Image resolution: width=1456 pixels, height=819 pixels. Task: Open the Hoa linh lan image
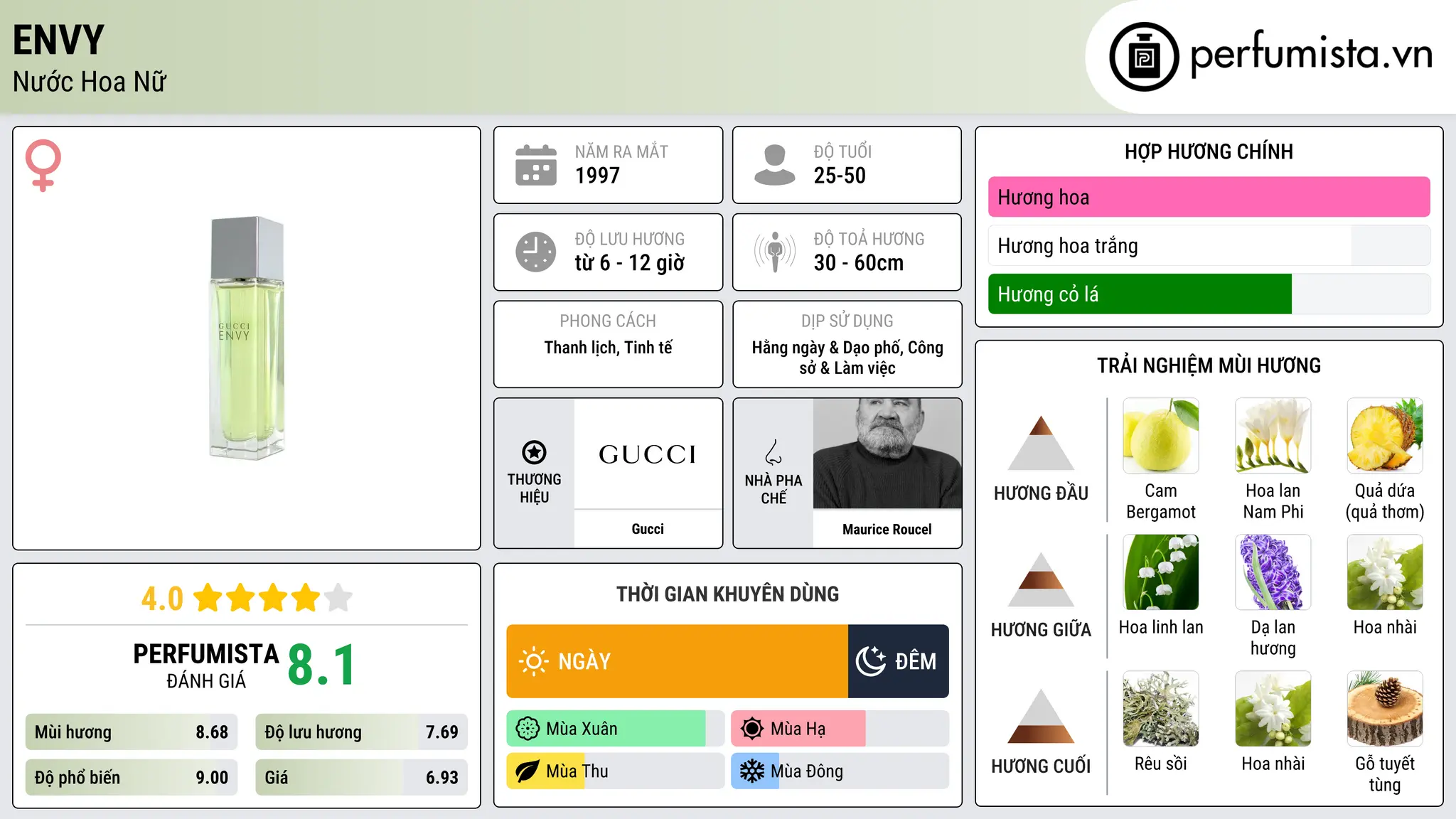(1161, 572)
